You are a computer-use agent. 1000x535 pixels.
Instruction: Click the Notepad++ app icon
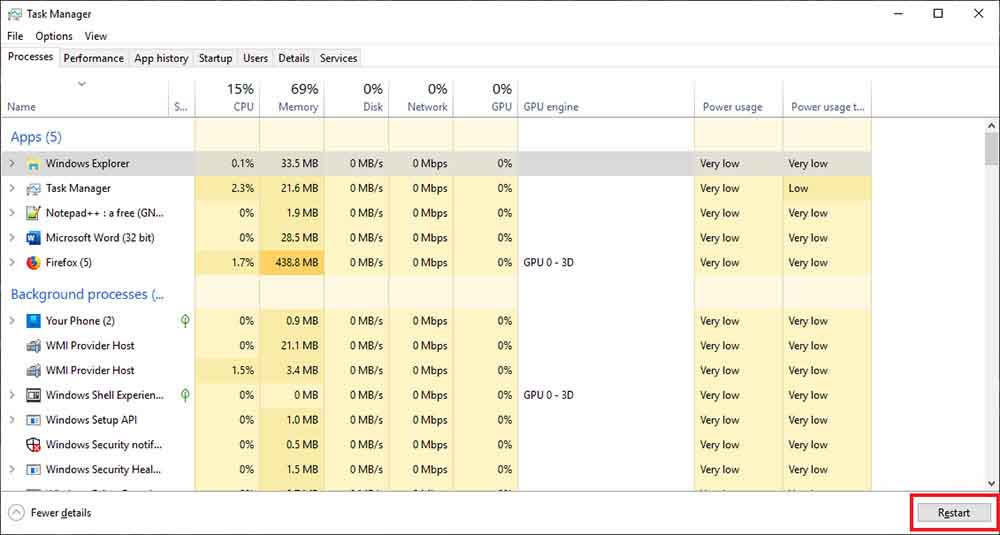(x=33, y=213)
